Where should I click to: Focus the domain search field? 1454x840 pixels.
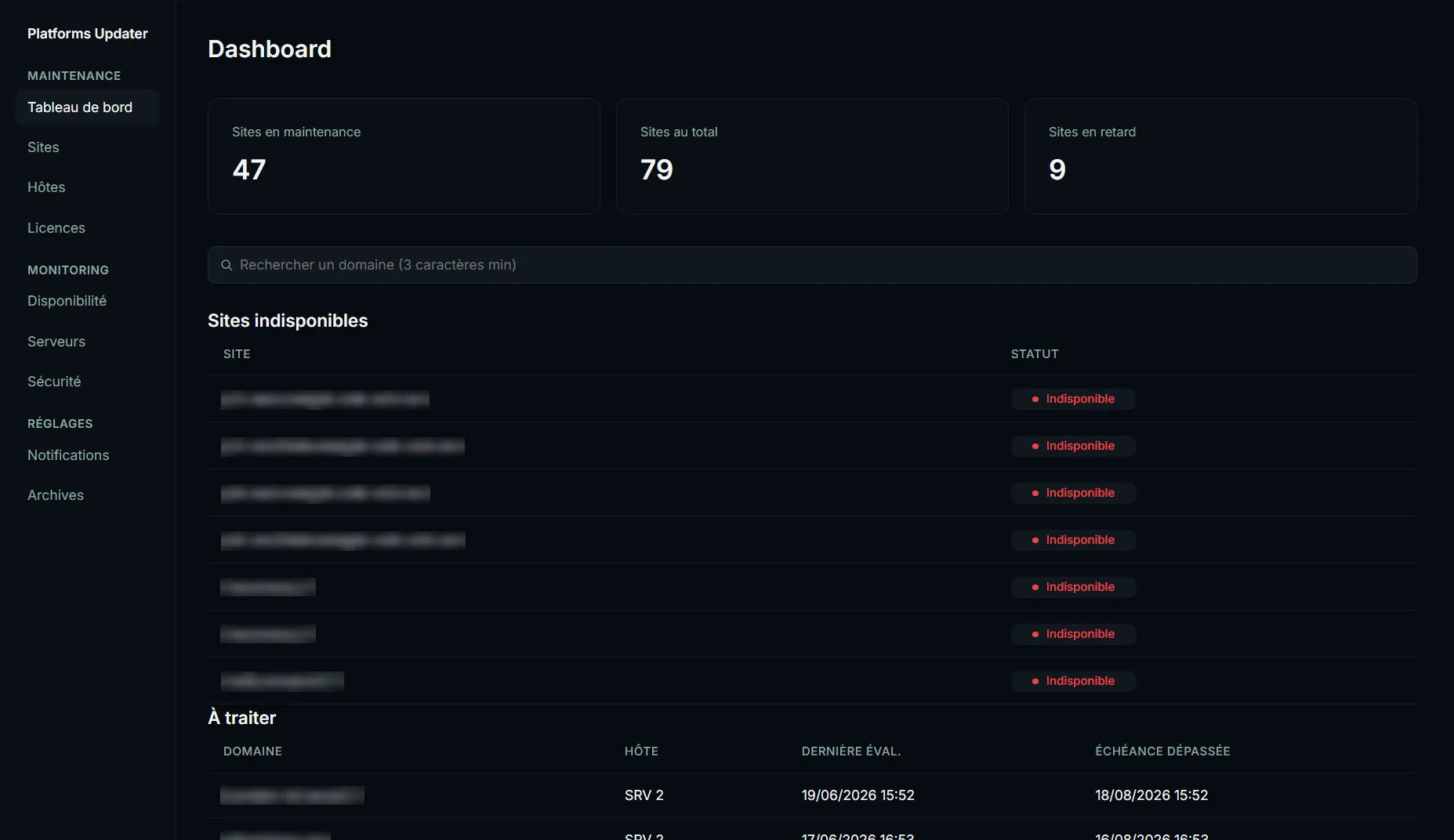pos(812,265)
